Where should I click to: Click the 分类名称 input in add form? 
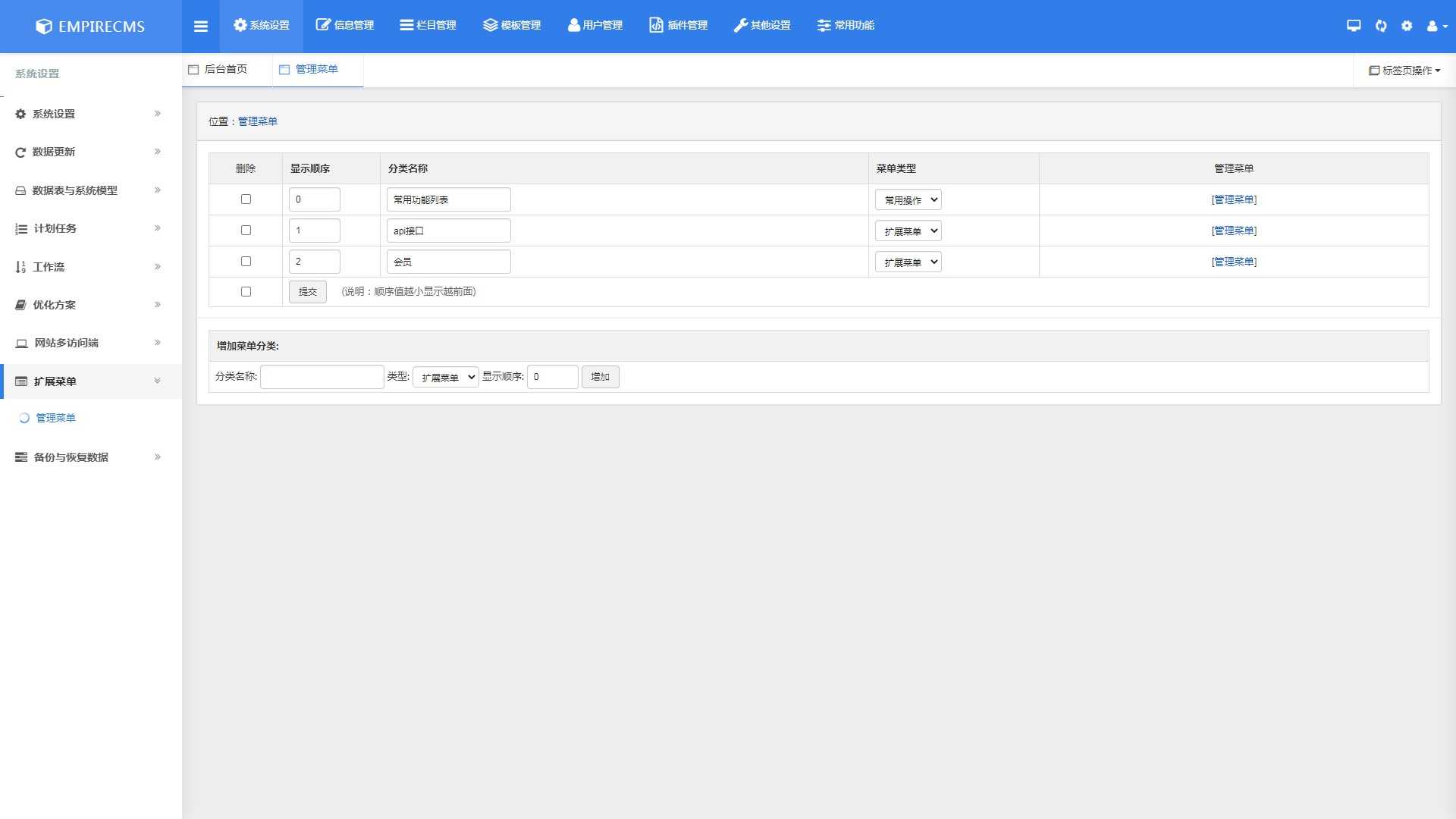322,377
